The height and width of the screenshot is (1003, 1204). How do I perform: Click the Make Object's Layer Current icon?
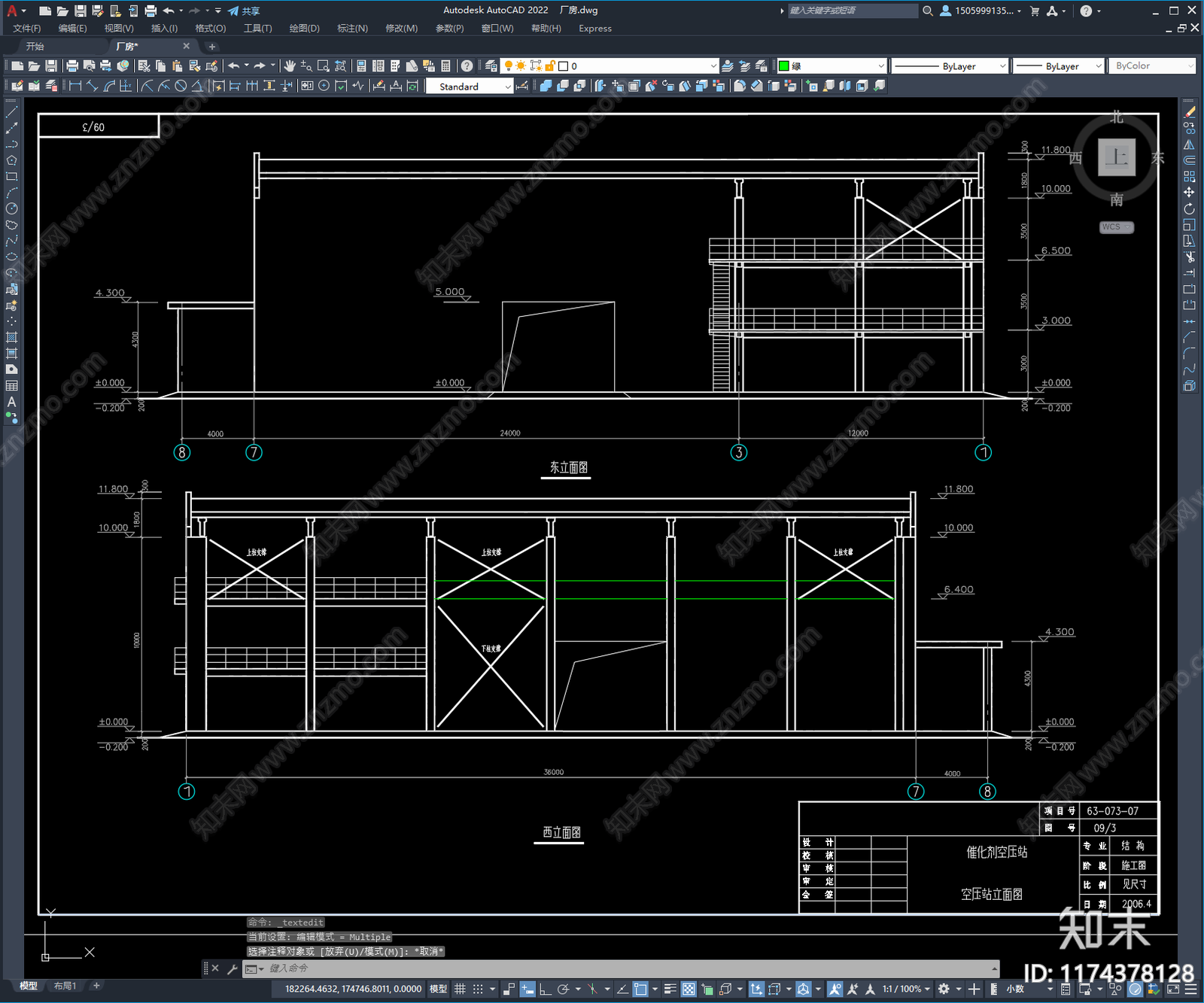tap(728, 66)
